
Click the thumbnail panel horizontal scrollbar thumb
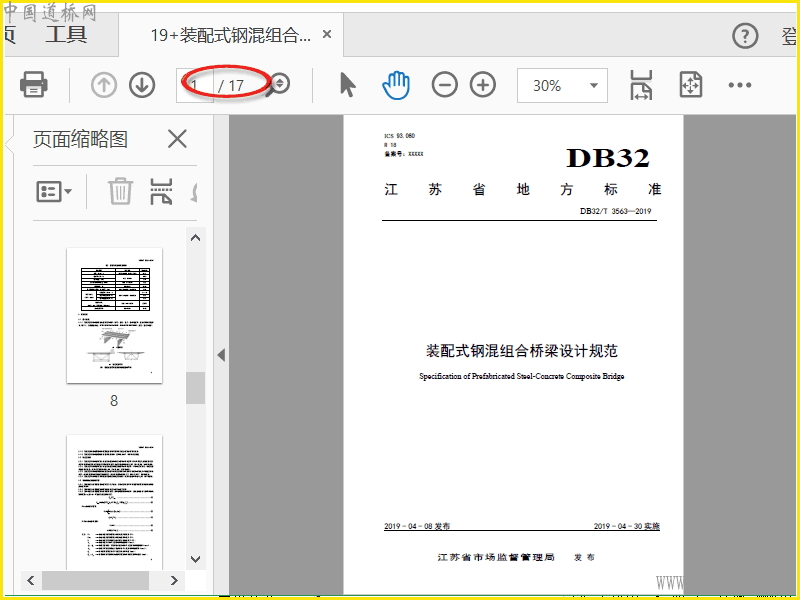pyautogui.click(x=95, y=581)
